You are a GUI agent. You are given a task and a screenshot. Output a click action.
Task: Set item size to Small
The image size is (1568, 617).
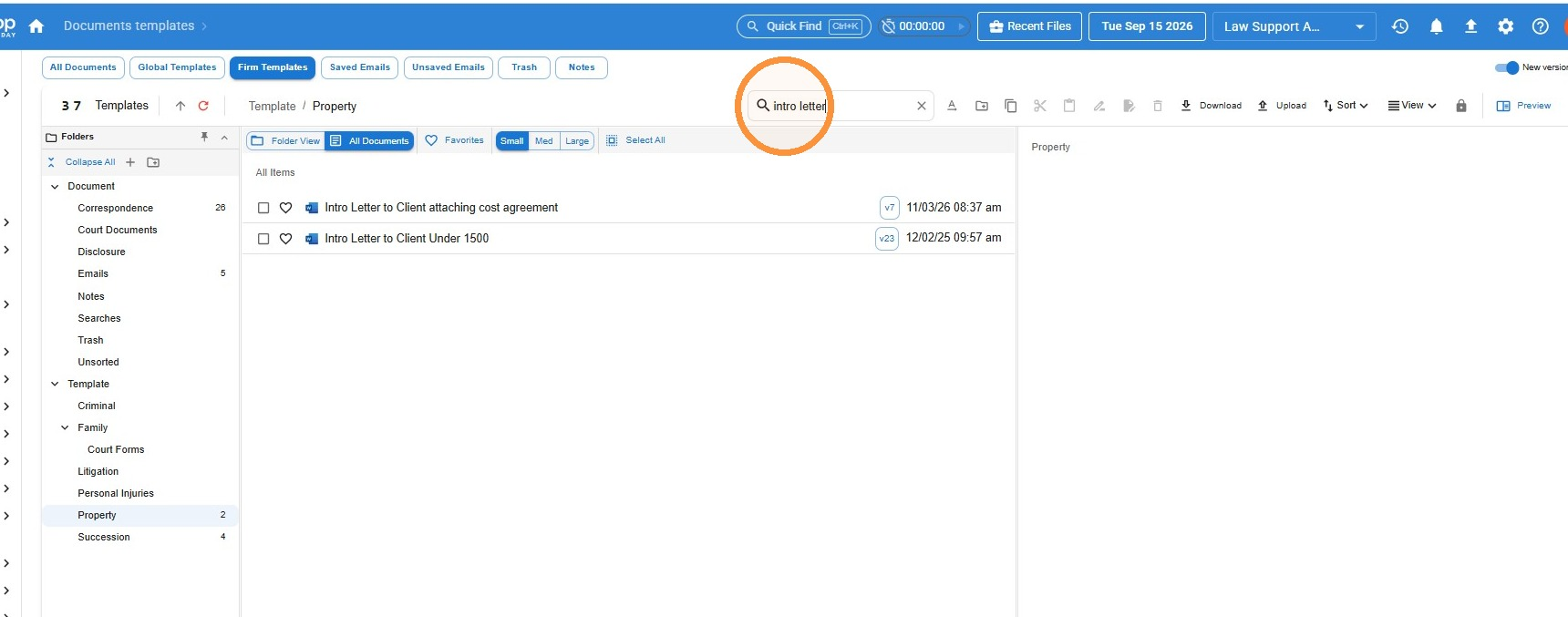point(512,140)
